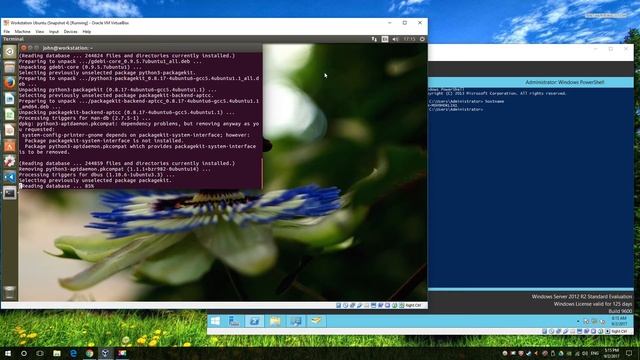Open the Ubuntu session gear menu
The width and height of the screenshot is (640, 360).
[422, 39]
